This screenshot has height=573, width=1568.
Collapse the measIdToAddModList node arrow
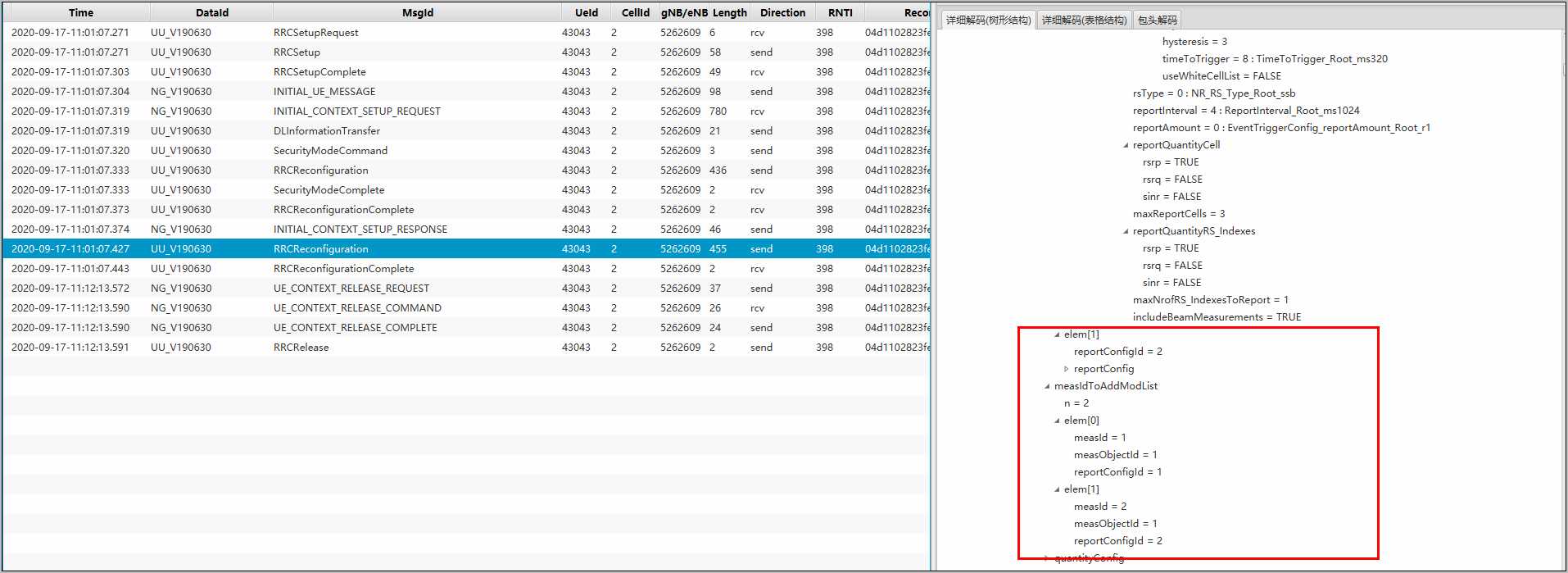tap(1047, 386)
